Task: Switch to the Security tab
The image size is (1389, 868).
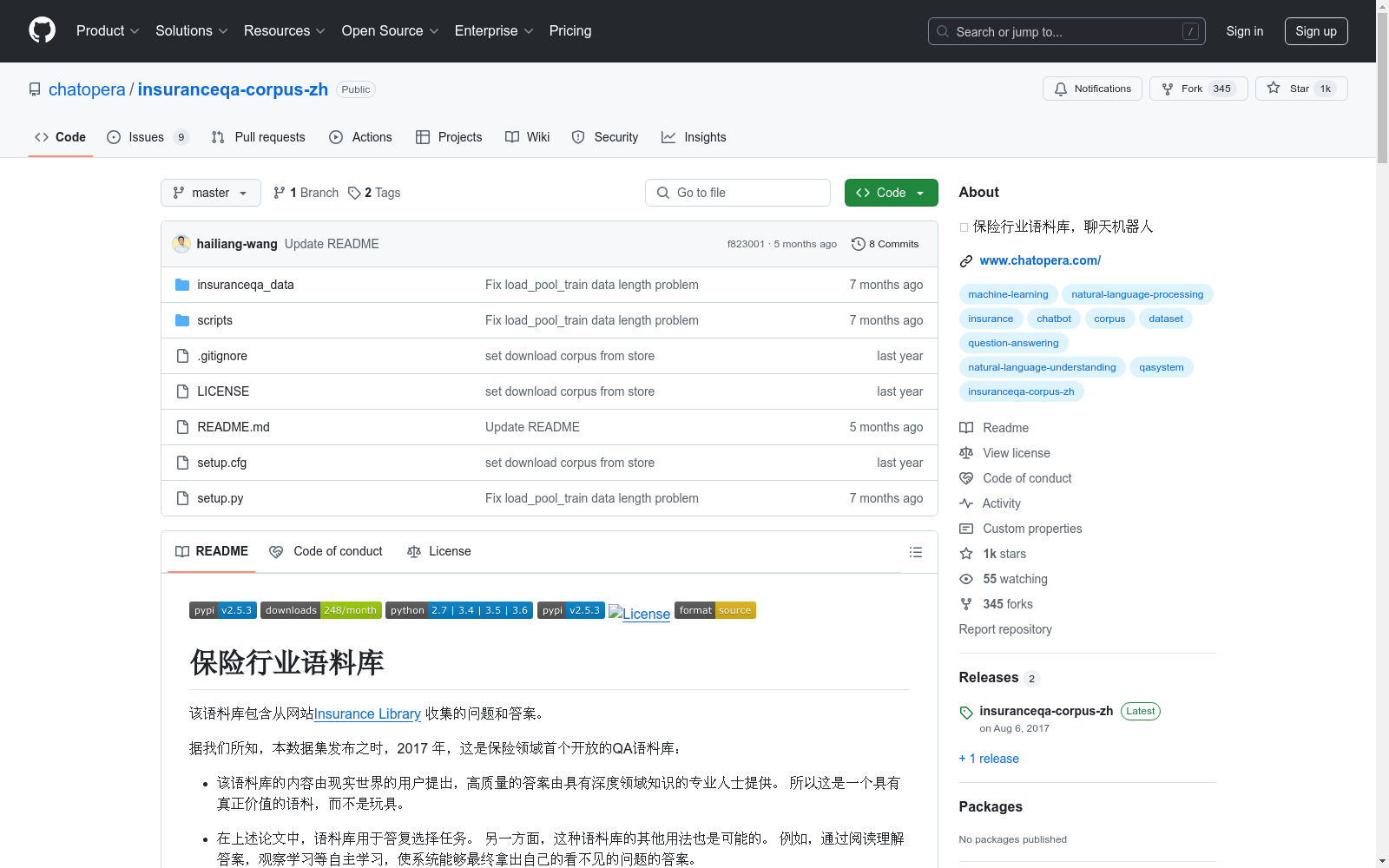Action: [x=605, y=137]
